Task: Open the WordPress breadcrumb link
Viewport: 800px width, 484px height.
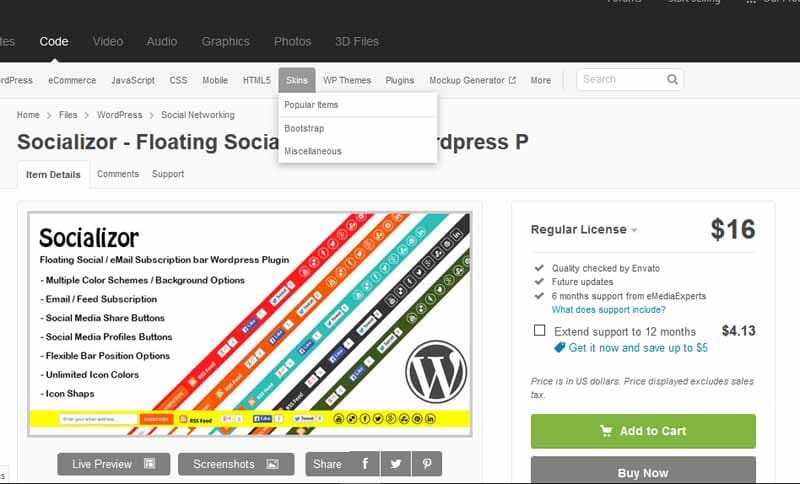Action: tap(119, 115)
